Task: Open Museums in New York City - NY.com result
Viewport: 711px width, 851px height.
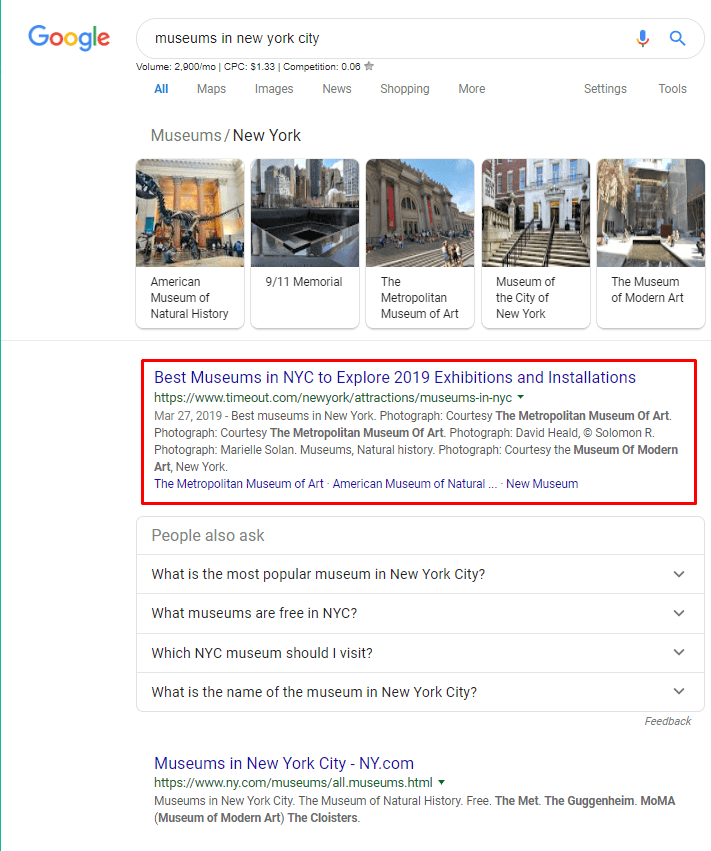Action: click(284, 763)
